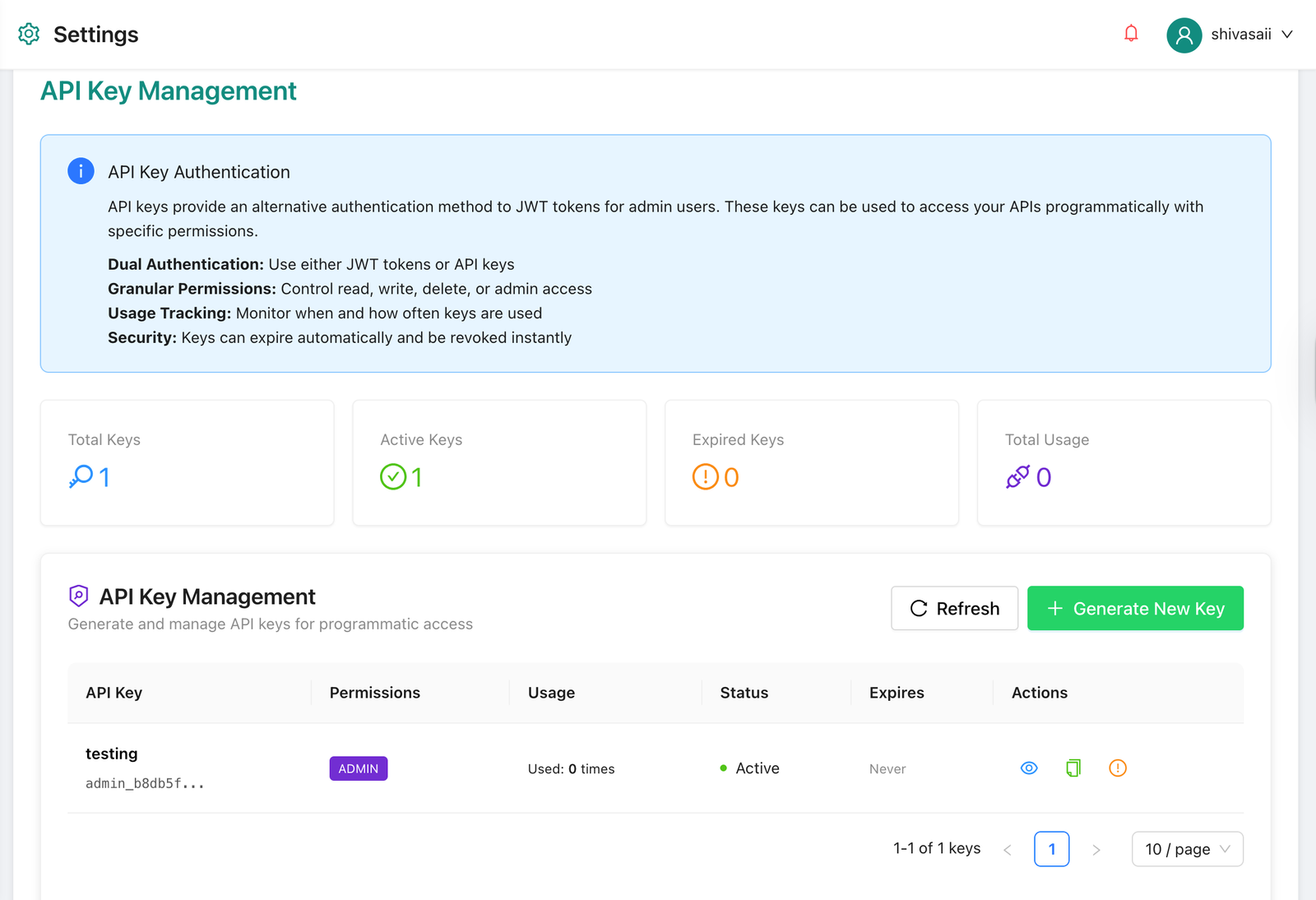The width and height of the screenshot is (1316, 900).
Task: Select the Status column header
Action: pyautogui.click(x=743, y=692)
